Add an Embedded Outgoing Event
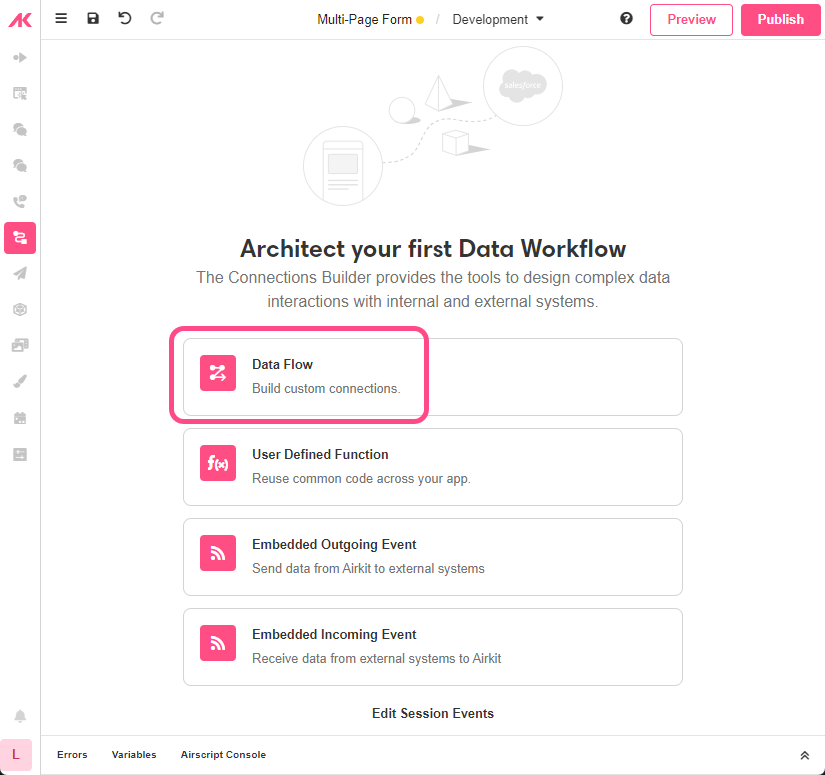The width and height of the screenshot is (825, 775). coord(432,557)
